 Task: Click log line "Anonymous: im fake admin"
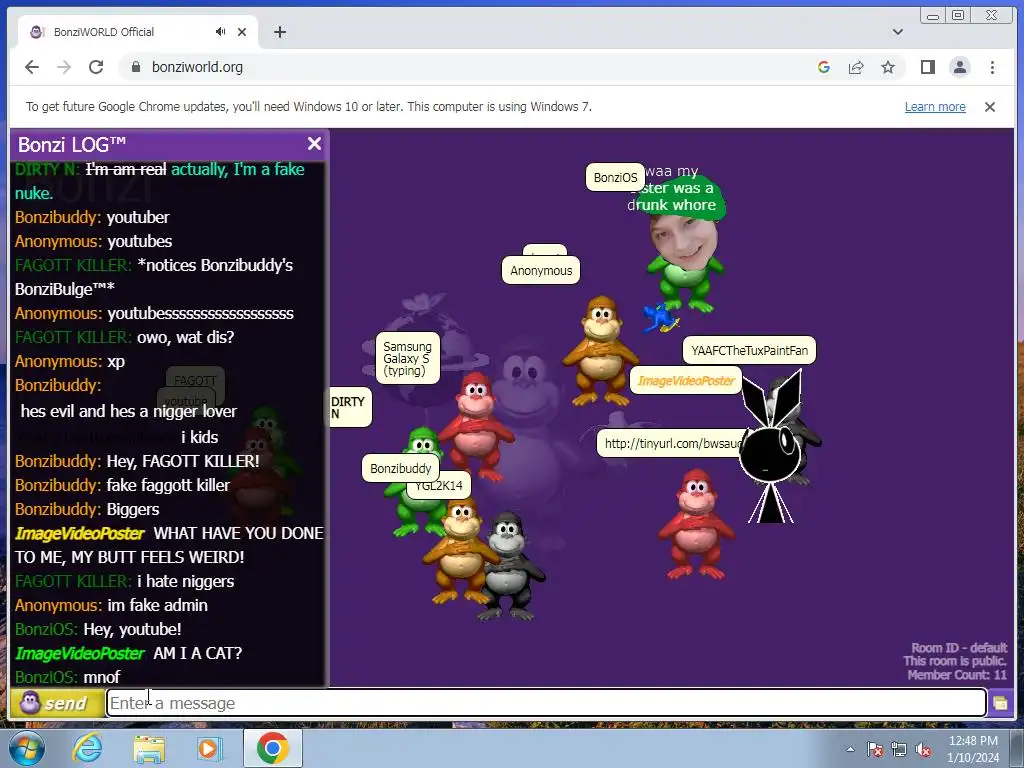111,605
